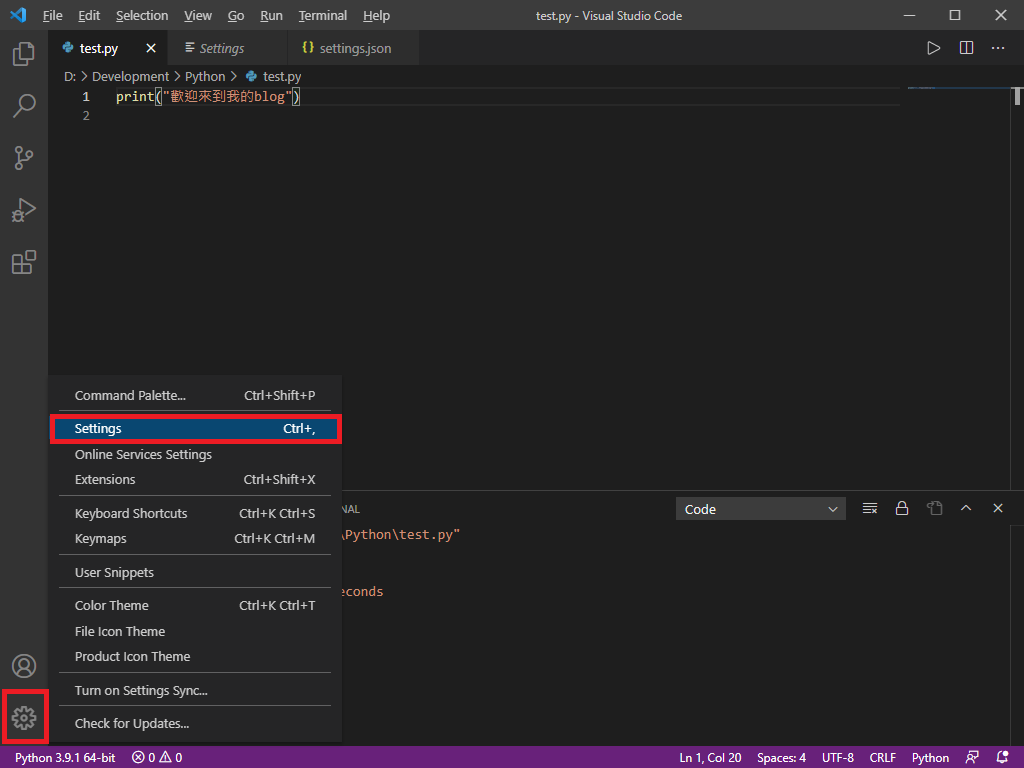Click the Python breadcrumb folder

pos(204,76)
